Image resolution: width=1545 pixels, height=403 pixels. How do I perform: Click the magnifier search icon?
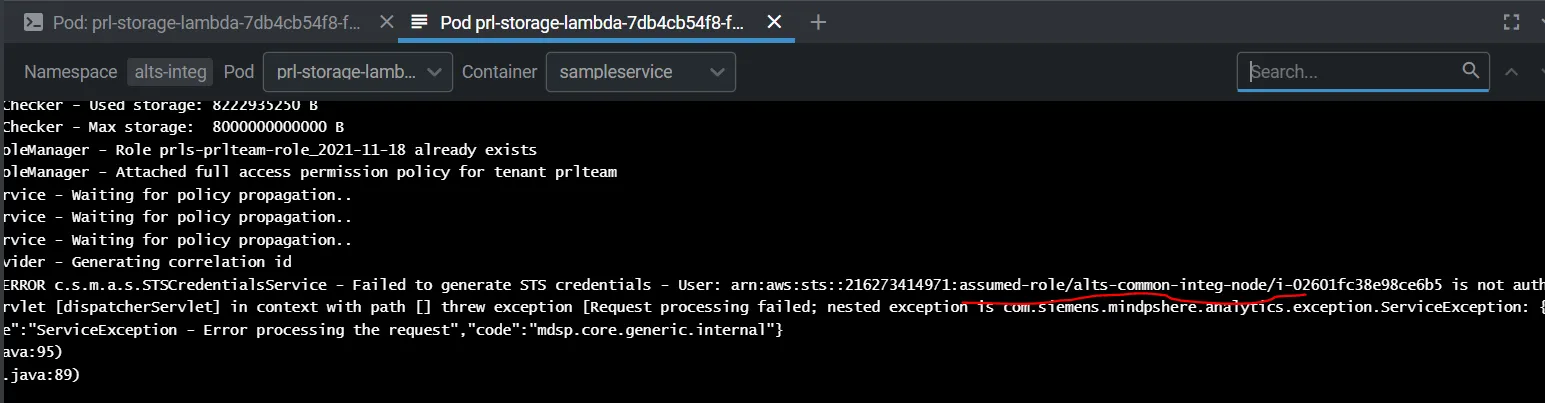click(x=1470, y=71)
